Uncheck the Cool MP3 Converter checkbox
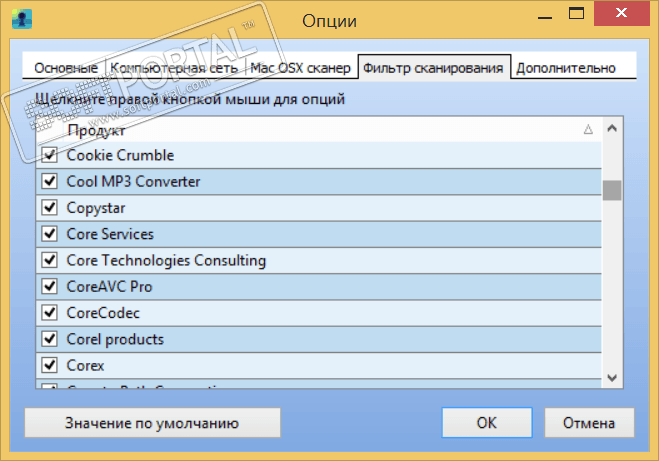Screen dimensions: 659x461 pos(50,182)
